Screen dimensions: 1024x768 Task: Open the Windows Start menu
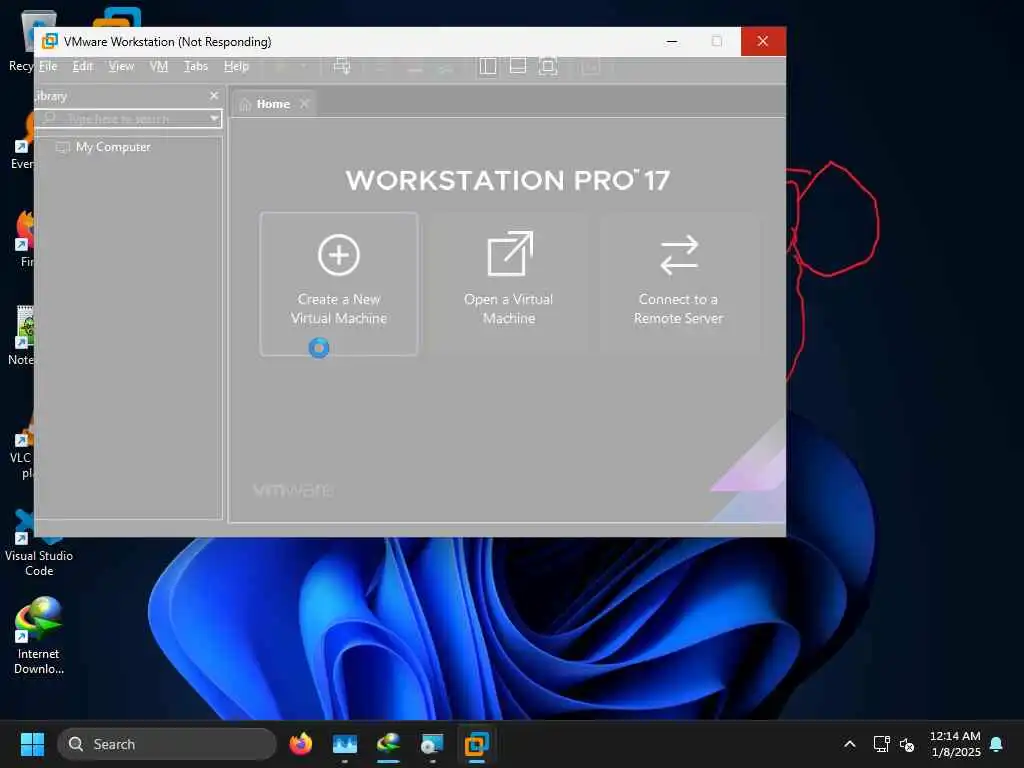32,744
